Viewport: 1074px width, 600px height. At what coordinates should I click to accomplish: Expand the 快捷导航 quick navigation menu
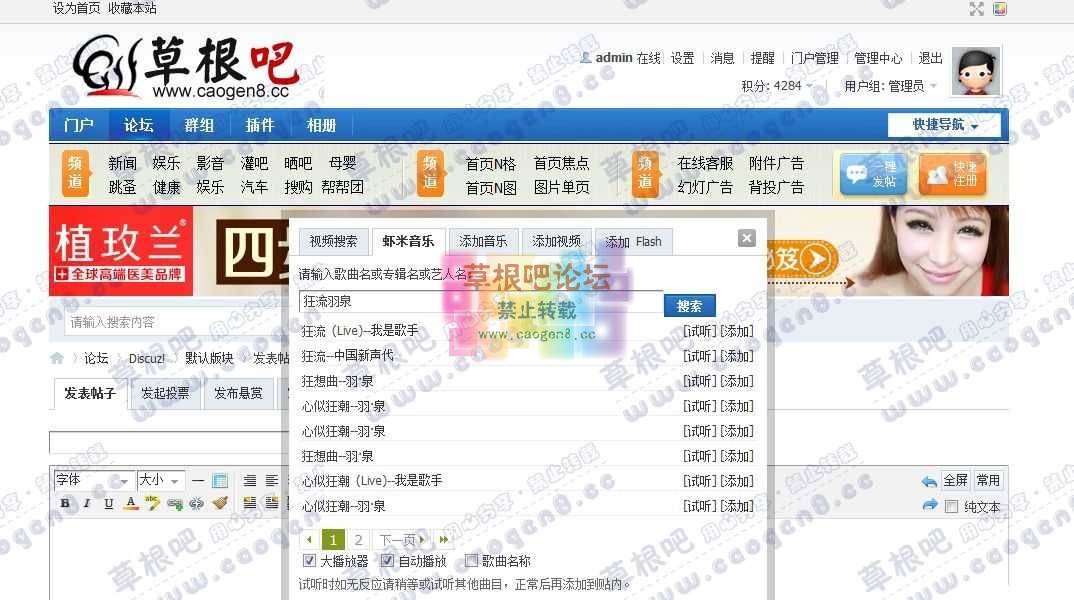pyautogui.click(x=944, y=125)
